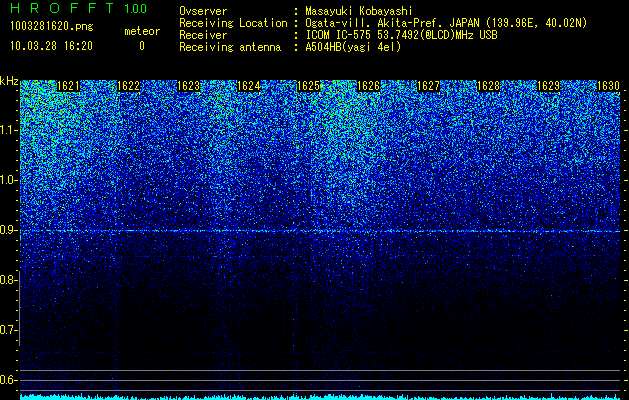The image size is (629, 400).
Task: Click the 1622 time marker
Action: point(128,86)
